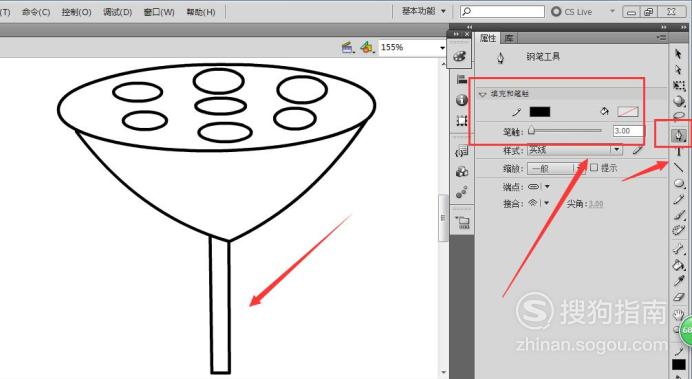Open the 窗口(W) menu
692x379 pixels.
[159, 12]
